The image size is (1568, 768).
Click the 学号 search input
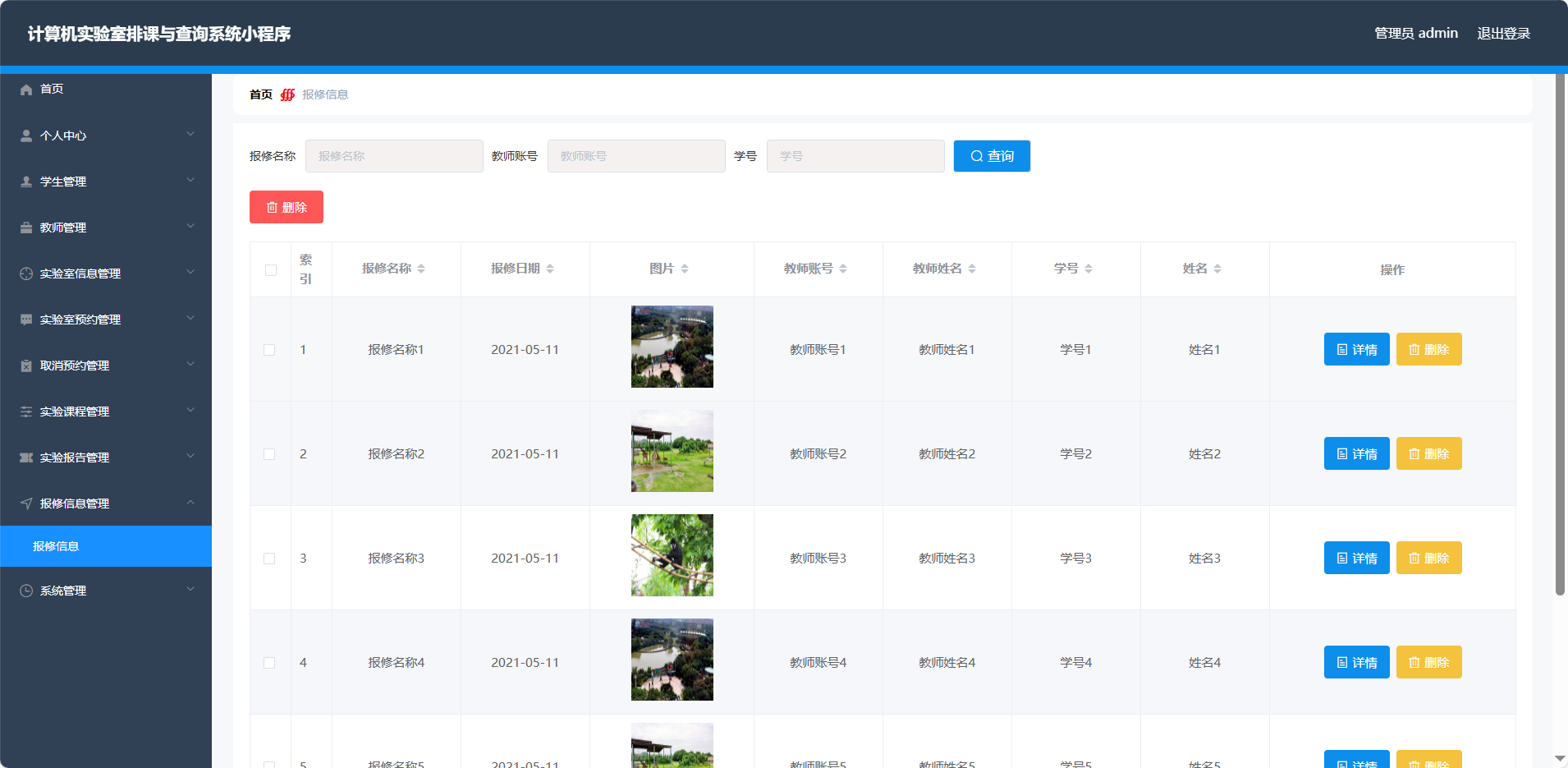(x=855, y=156)
